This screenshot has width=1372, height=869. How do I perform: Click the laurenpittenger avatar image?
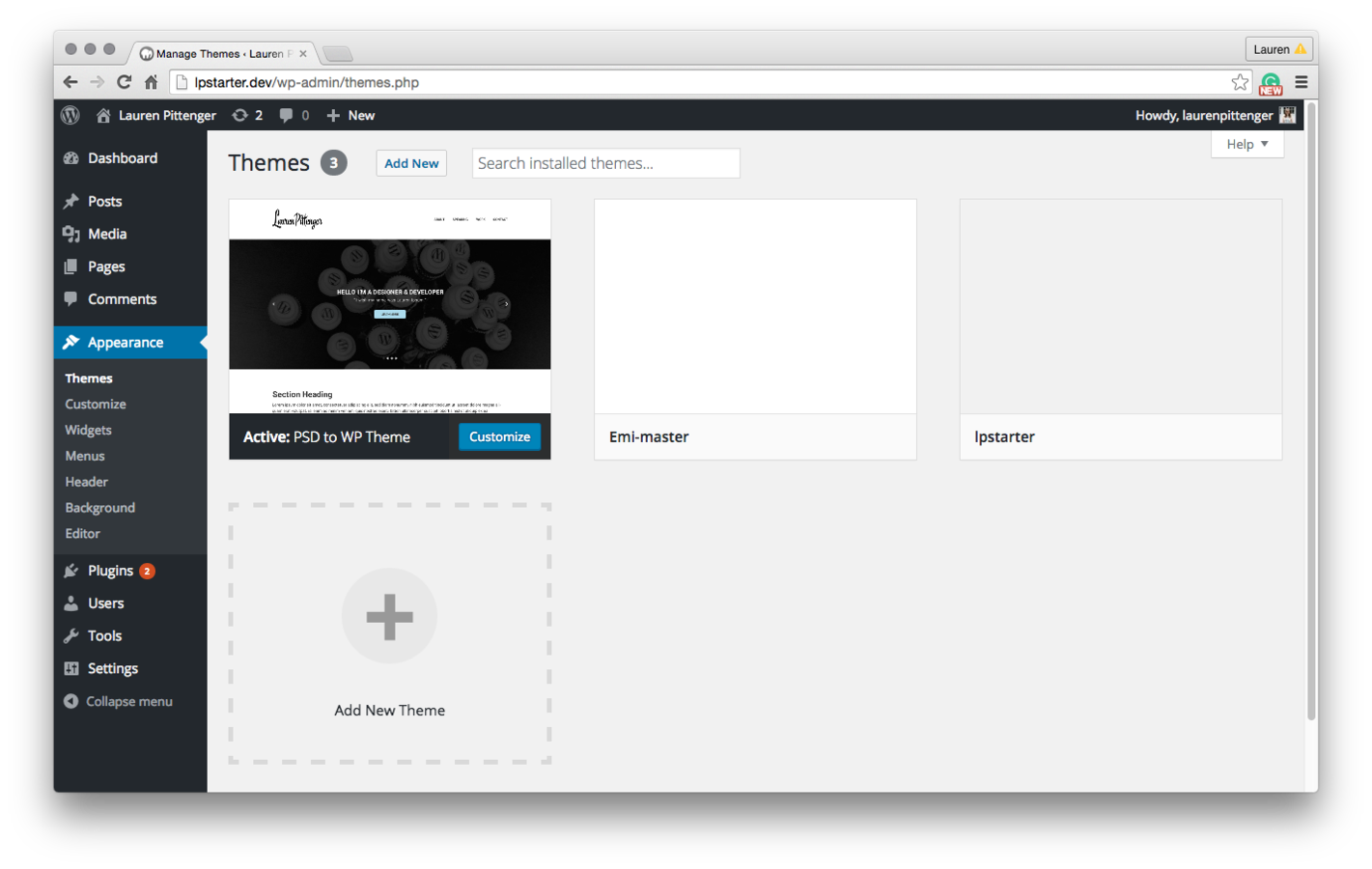coord(1288,115)
